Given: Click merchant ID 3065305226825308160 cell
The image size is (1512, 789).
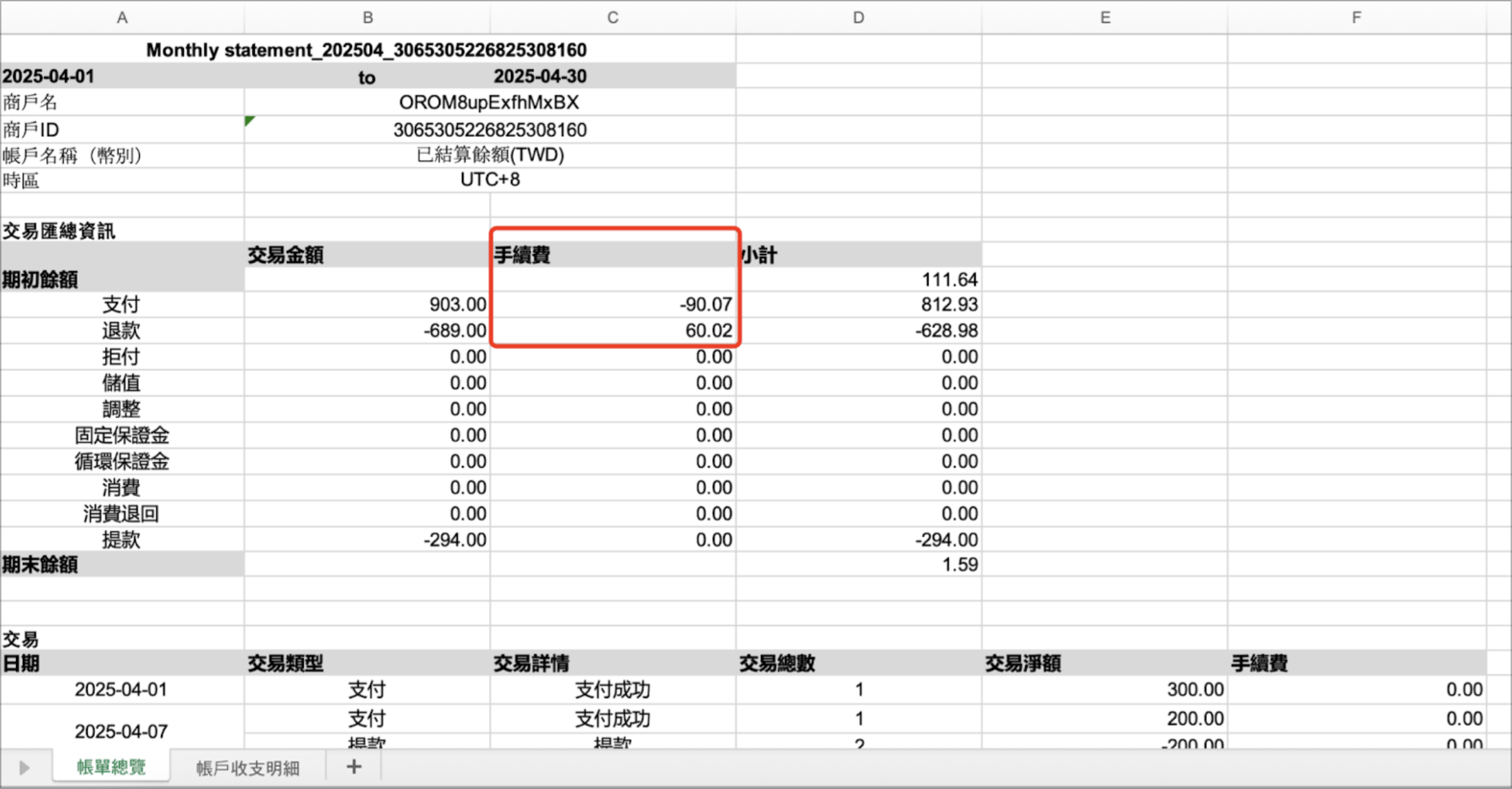Looking at the screenshot, I should (x=490, y=129).
